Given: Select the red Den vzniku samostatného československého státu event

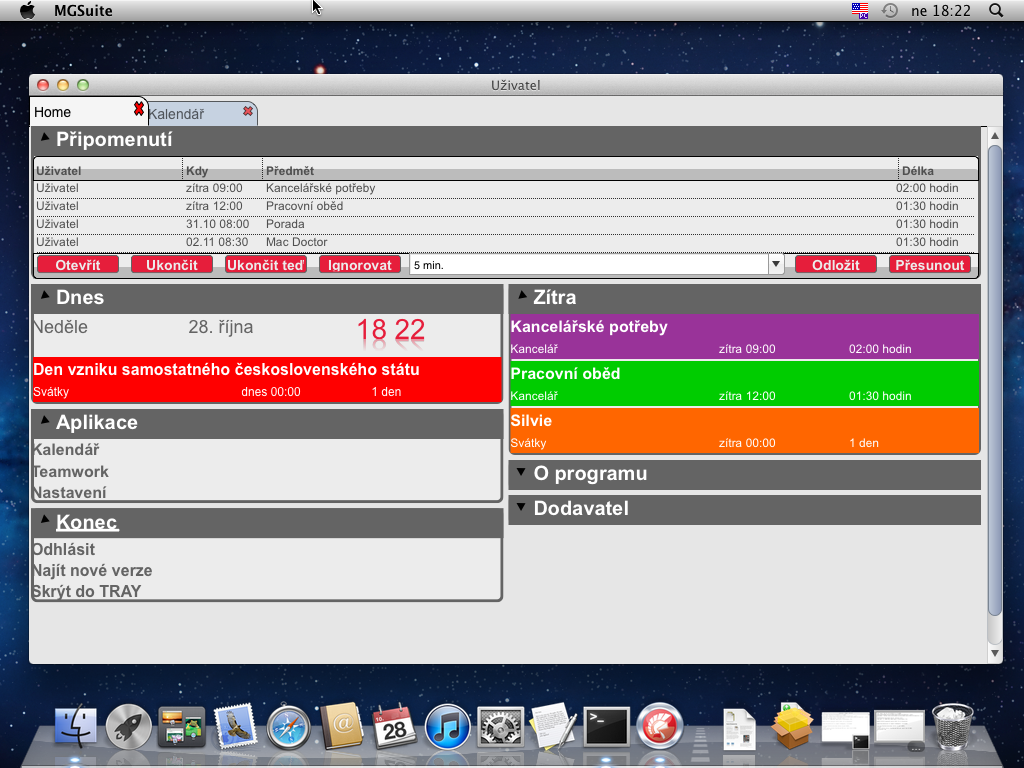Looking at the screenshot, I should [267, 379].
